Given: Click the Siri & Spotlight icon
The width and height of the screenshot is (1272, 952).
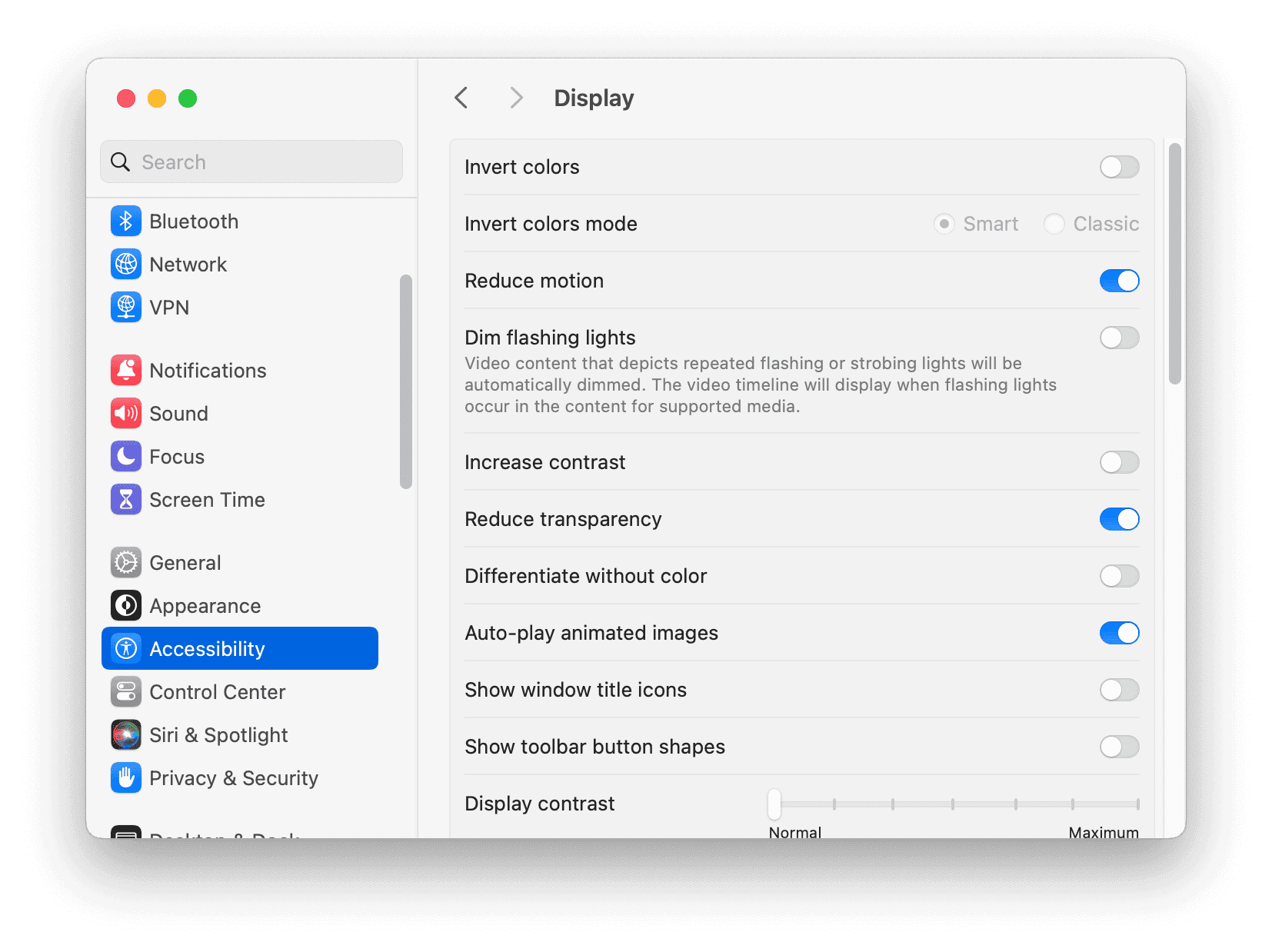Looking at the screenshot, I should pyautogui.click(x=126, y=735).
